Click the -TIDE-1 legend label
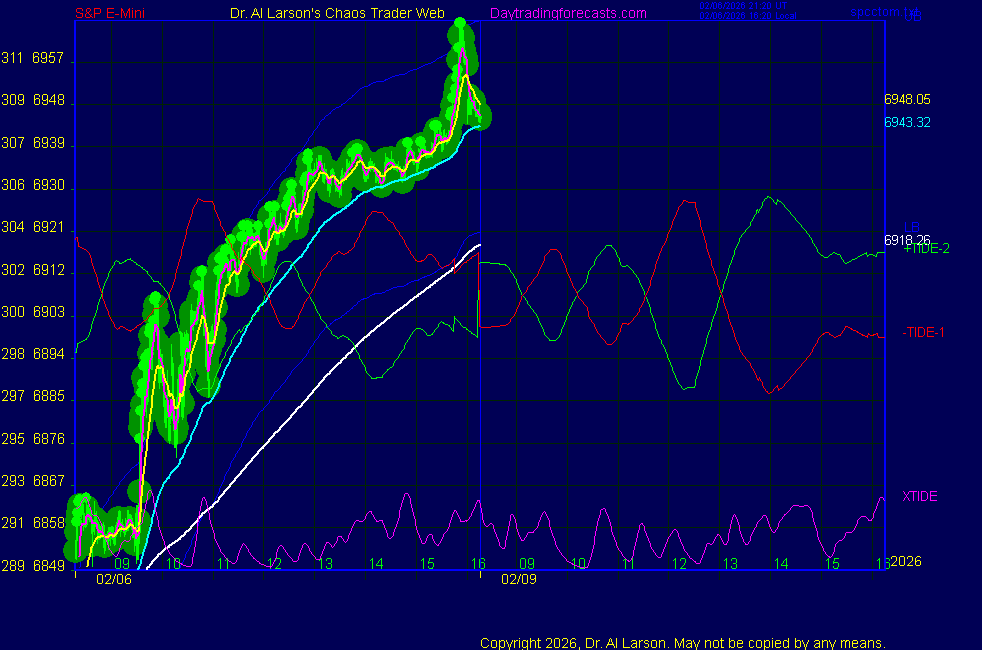The image size is (982, 650). tap(923, 332)
